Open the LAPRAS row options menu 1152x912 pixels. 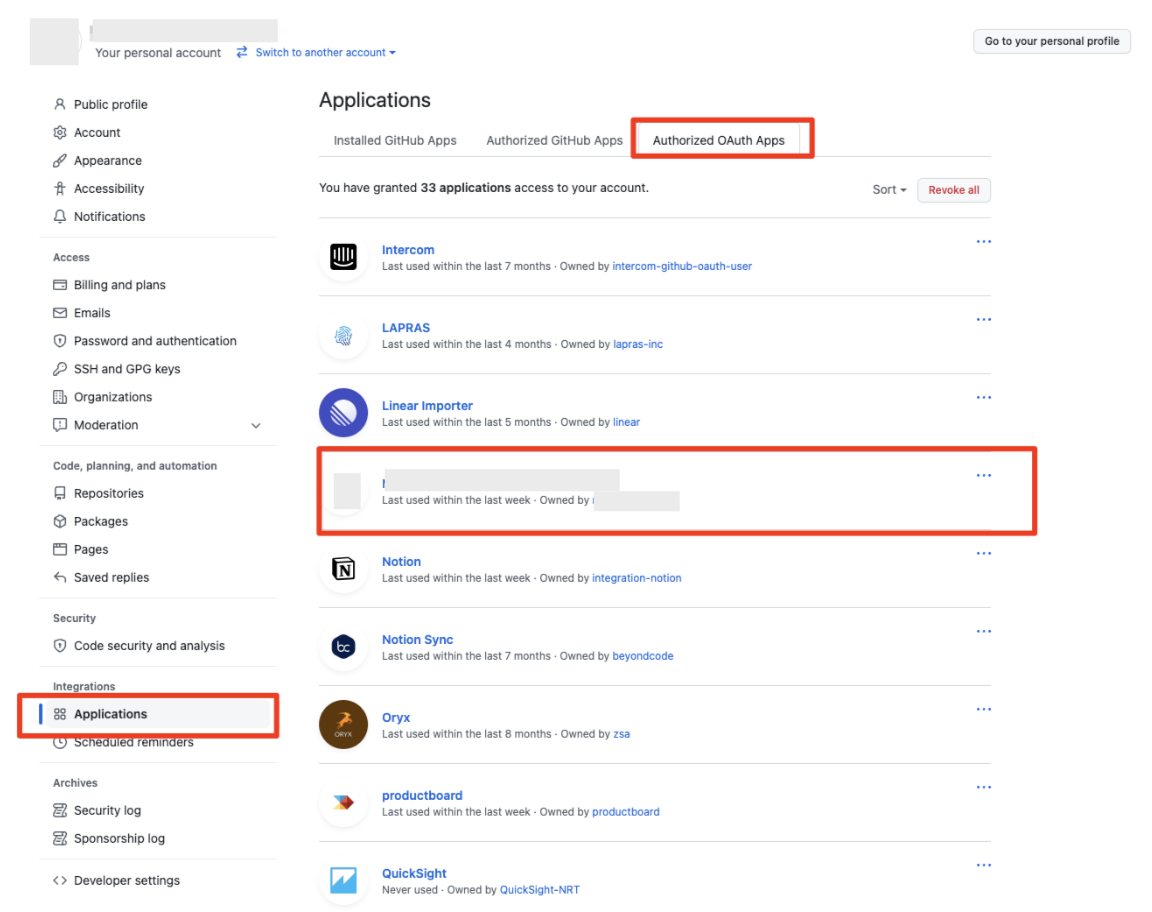[x=984, y=320]
